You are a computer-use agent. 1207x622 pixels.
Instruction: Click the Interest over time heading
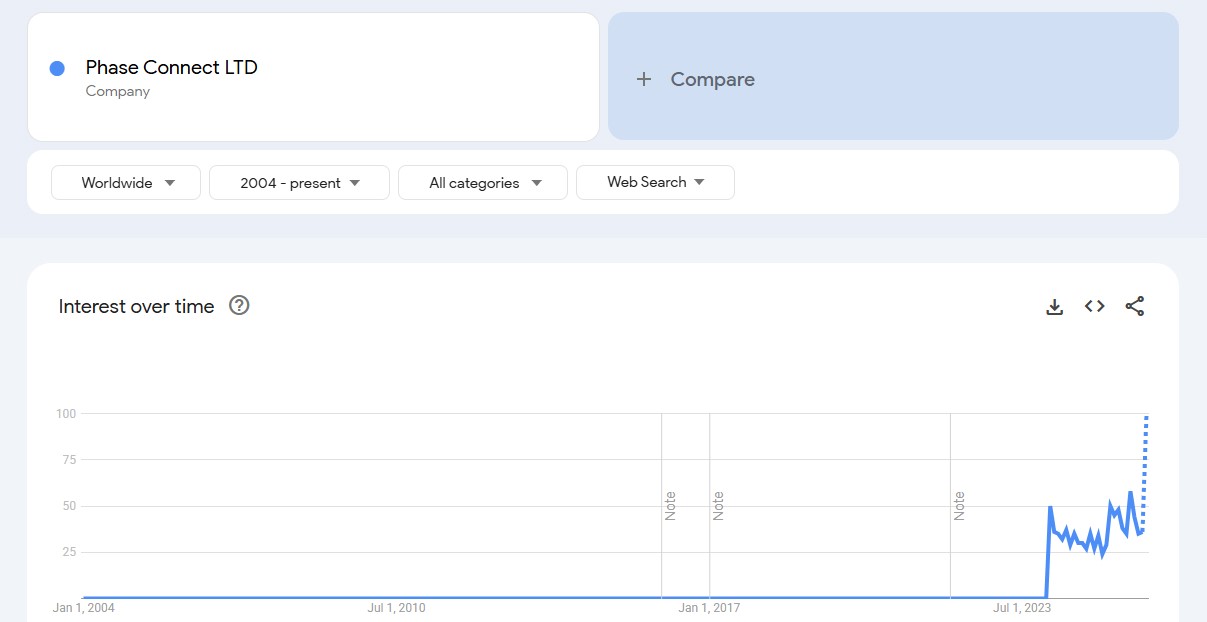tap(136, 306)
